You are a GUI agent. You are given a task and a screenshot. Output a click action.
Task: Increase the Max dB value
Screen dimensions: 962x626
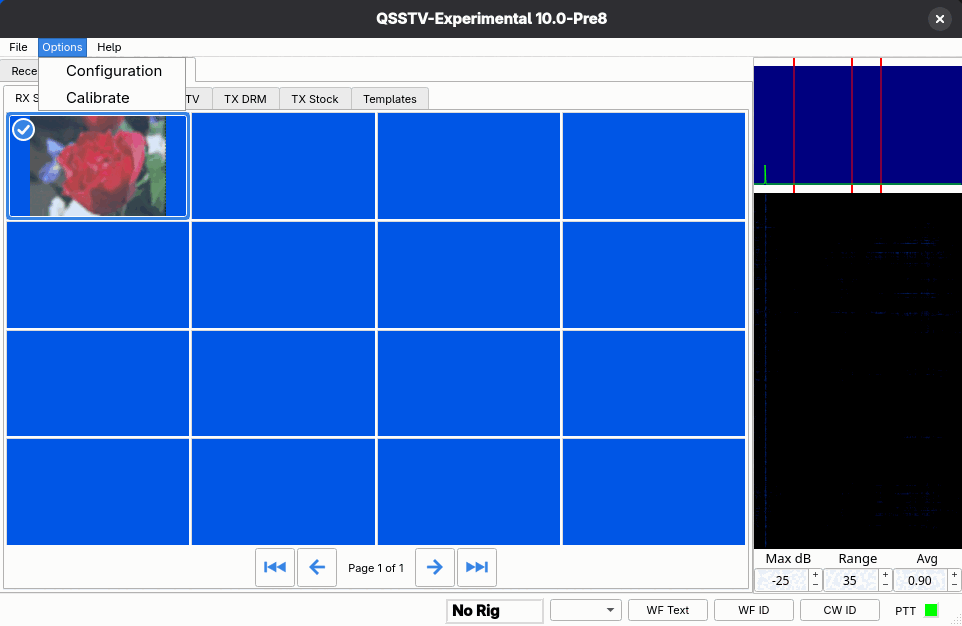(815, 575)
